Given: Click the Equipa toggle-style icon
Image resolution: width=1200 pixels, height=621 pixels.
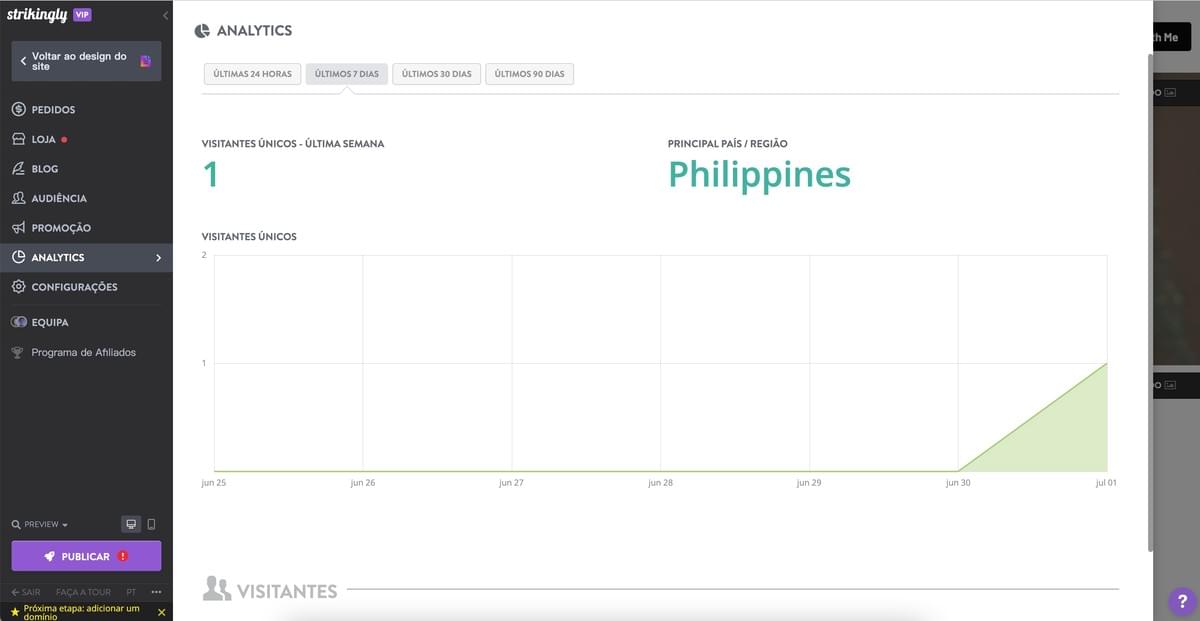Looking at the screenshot, I should 18,323.
